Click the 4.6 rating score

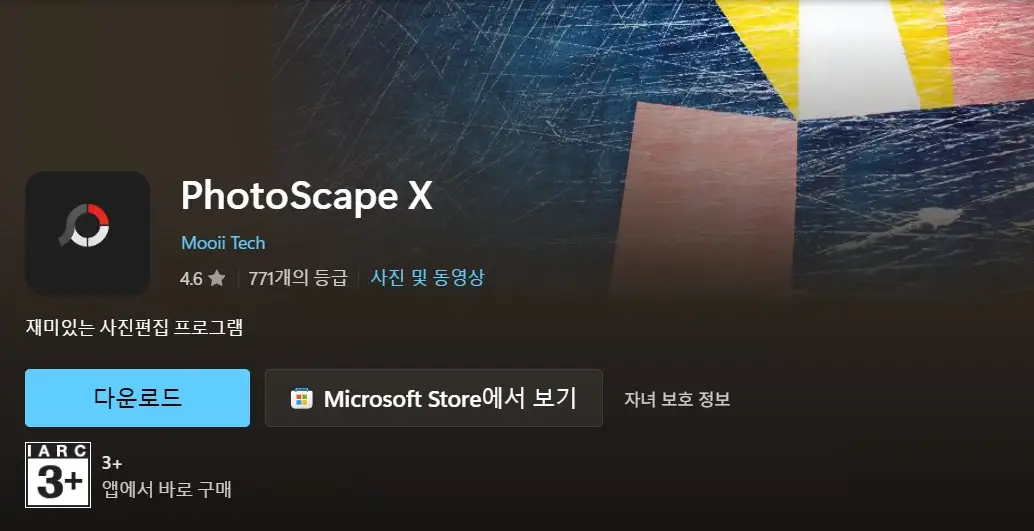191,279
